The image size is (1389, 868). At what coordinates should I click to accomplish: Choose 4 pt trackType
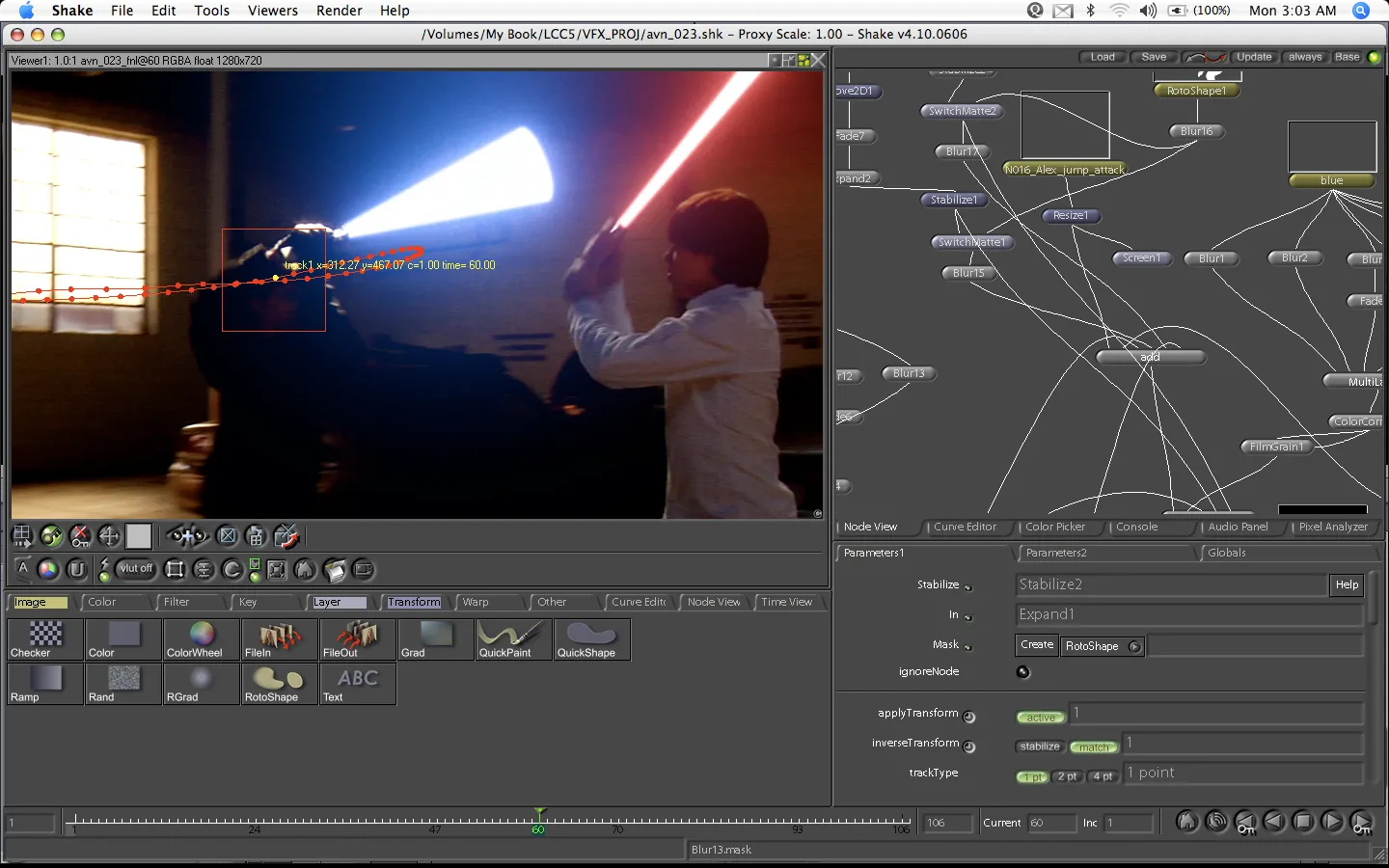point(1103,776)
